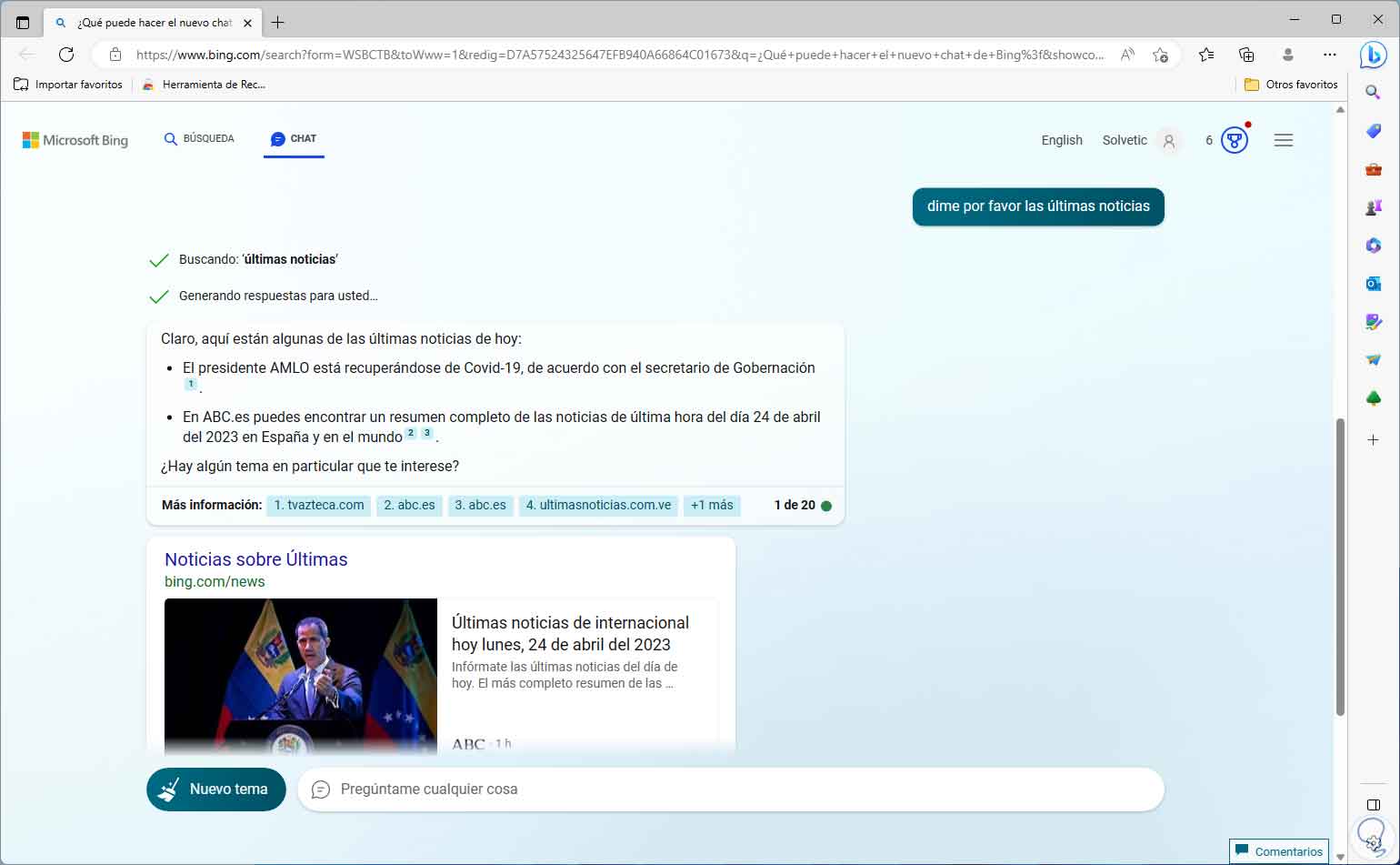View site information lock icon
The image size is (1400, 865).
(115, 55)
